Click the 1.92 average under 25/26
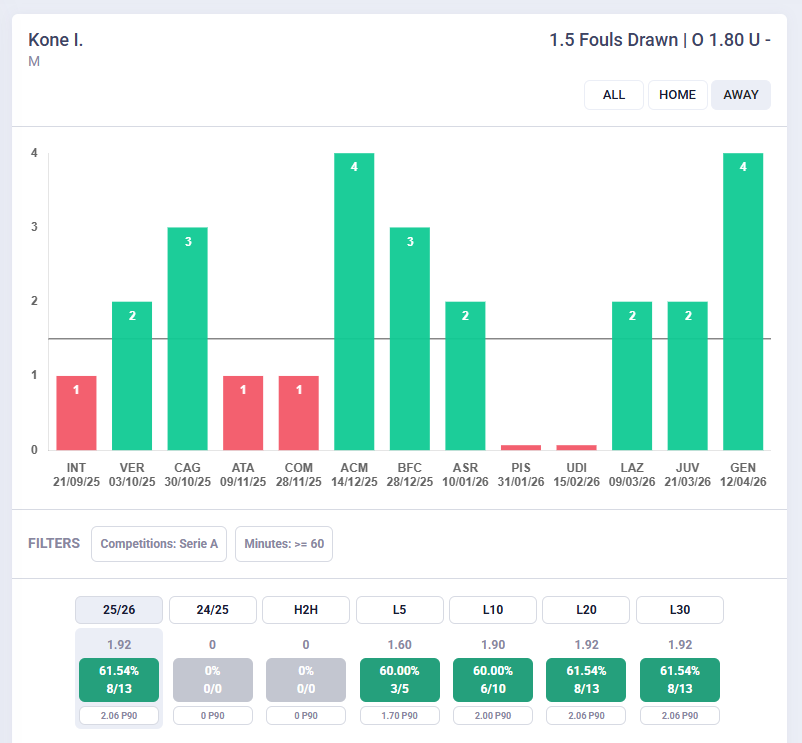The image size is (802, 743). point(119,645)
